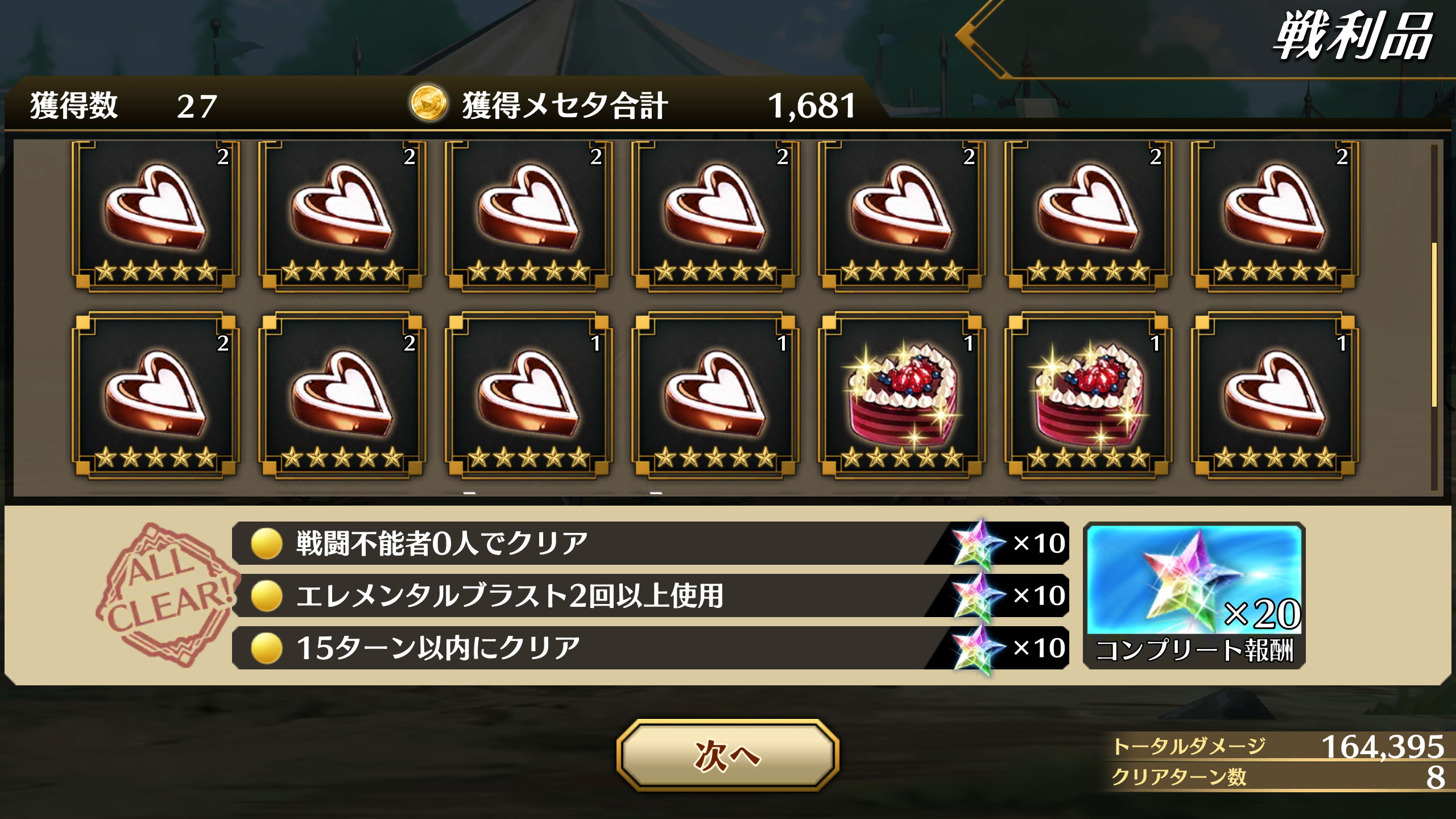Viewport: 1456px width, 819px height.
Task: Select the last heart chocolate in top row
Action: click(x=1275, y=217)
